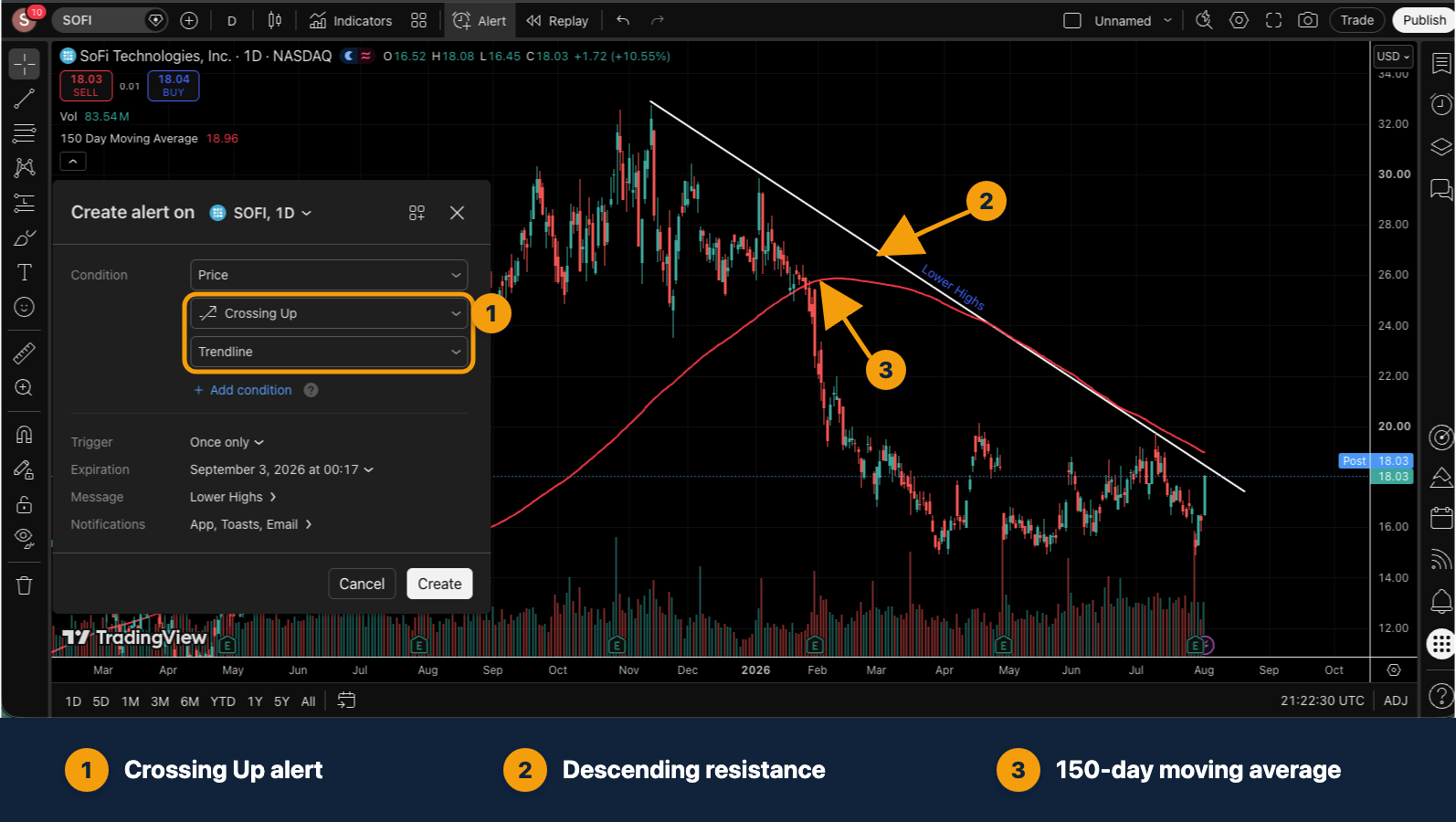Open the go to date calendar
The image size is (1456, 822).
pyautogui.click(x=346, y=701)
